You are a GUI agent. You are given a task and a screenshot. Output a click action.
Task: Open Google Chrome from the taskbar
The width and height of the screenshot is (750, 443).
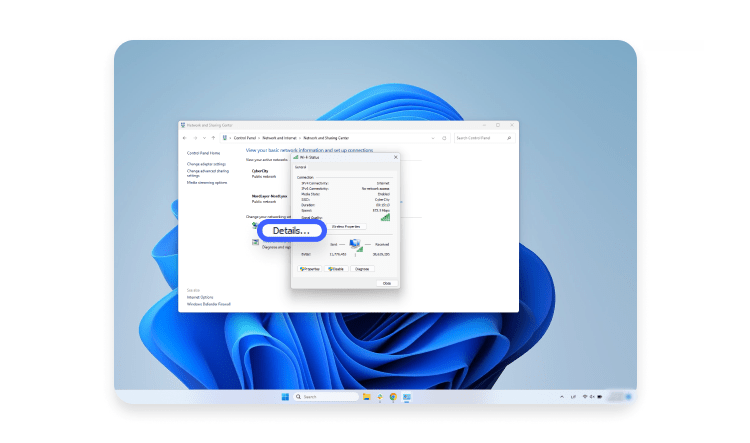(393, 397)
